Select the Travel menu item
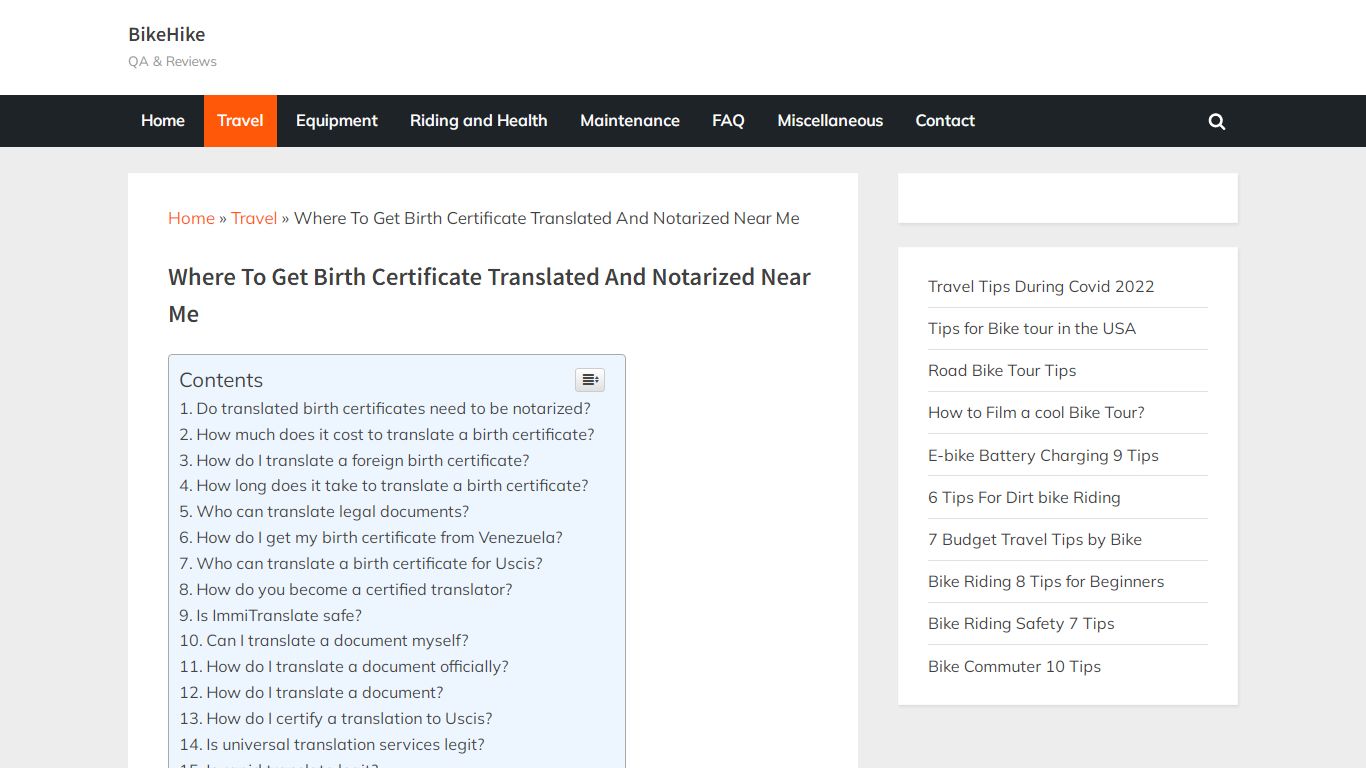Image resolution: width=1366 pixels, height=768 pixels. tap(240, 121)
